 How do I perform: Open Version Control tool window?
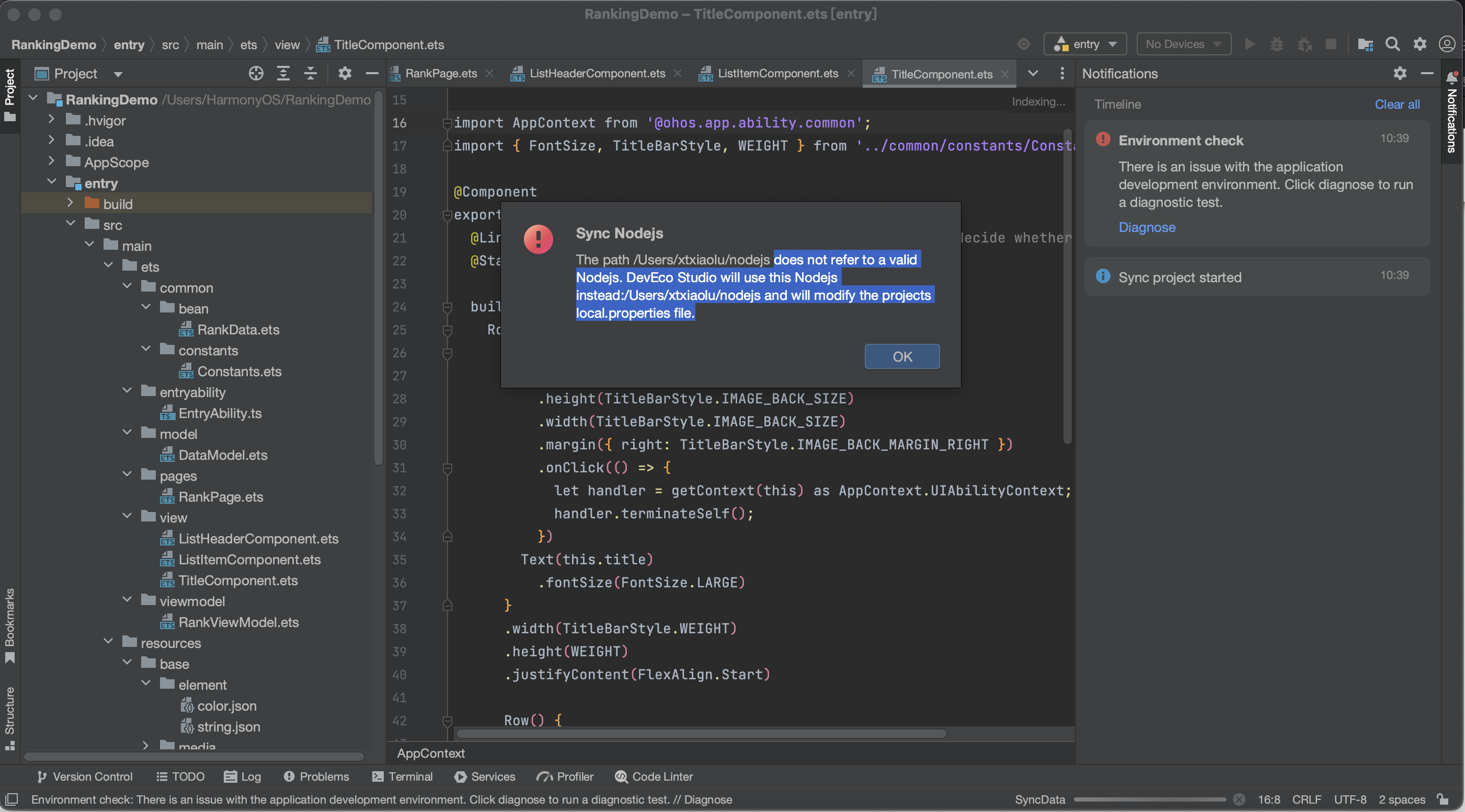tap(84, 776)
